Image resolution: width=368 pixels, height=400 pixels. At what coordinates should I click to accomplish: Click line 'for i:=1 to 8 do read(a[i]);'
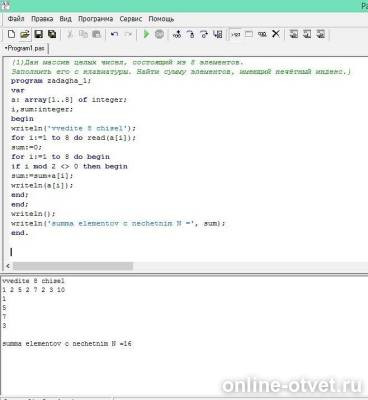pyautogui.click(x=73, y=138)
